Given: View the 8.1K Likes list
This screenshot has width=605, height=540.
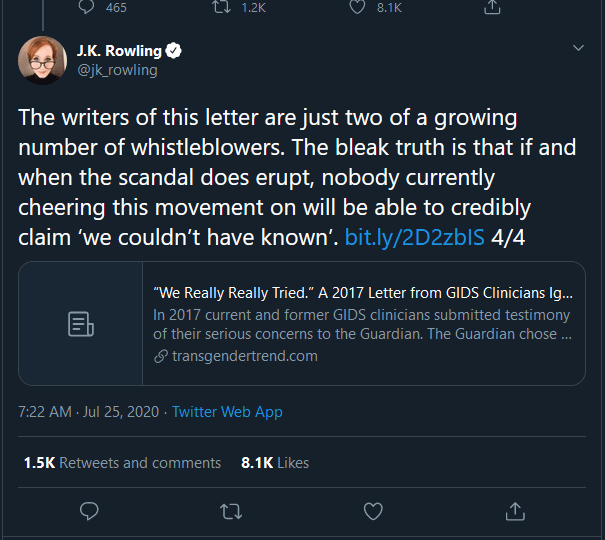Looking at the screenshot, I should 275,463.
